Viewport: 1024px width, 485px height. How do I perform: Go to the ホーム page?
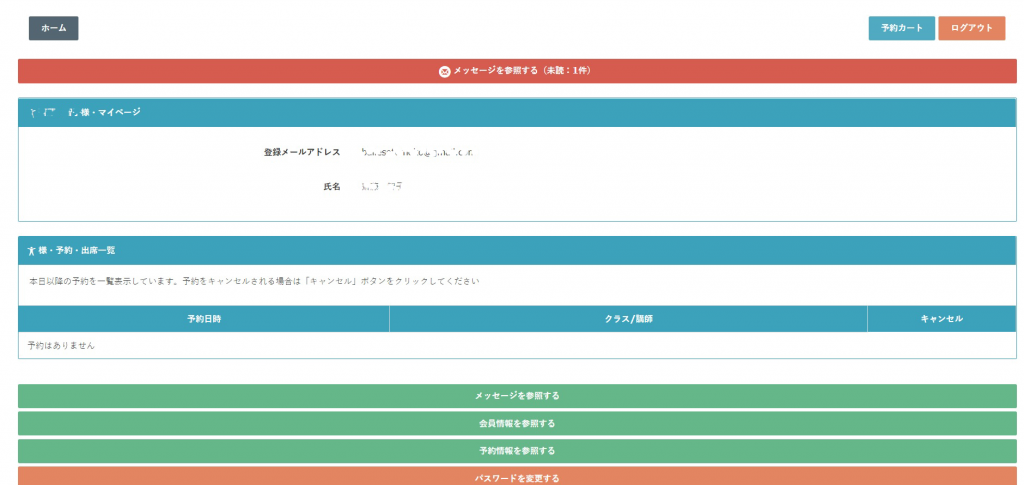(x=53, y=28)
